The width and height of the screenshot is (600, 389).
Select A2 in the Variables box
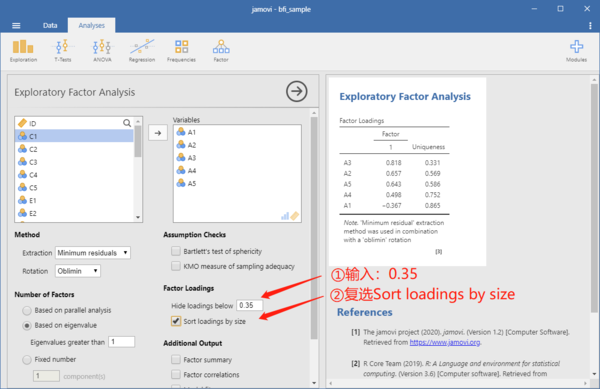[x=237, y=145]
